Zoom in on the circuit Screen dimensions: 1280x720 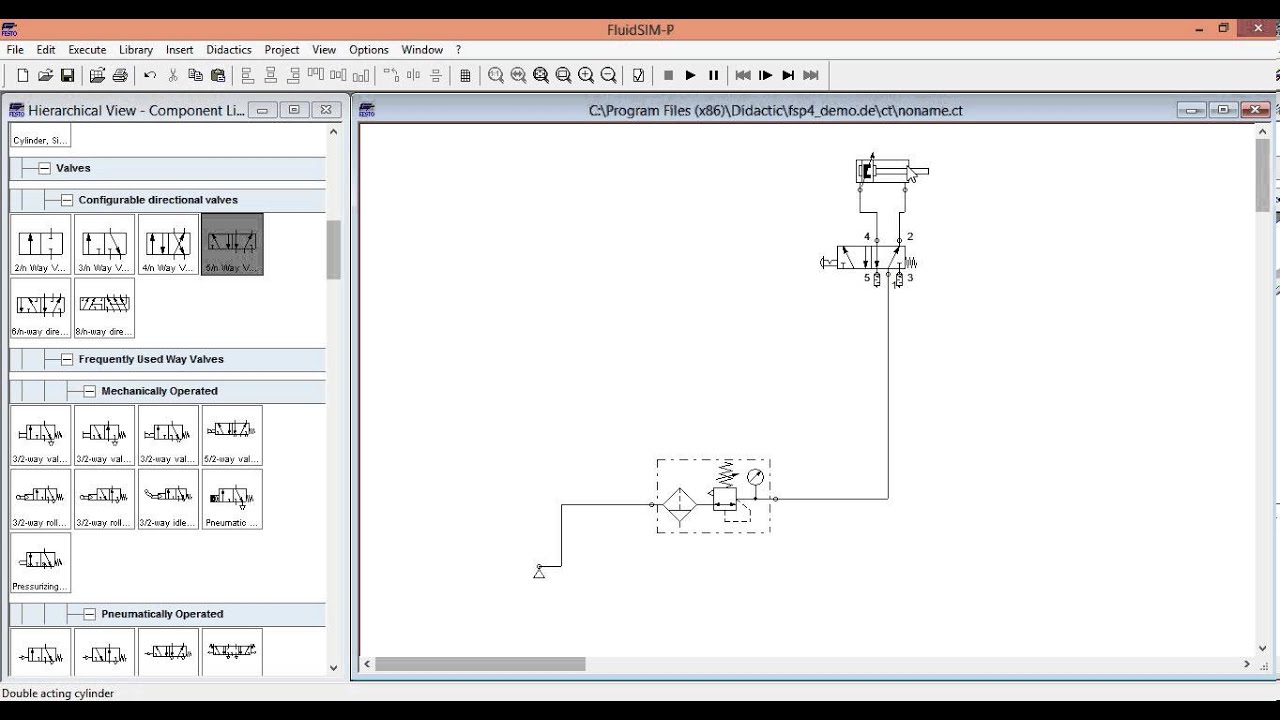pyautogui.click(x=586, y=75)
